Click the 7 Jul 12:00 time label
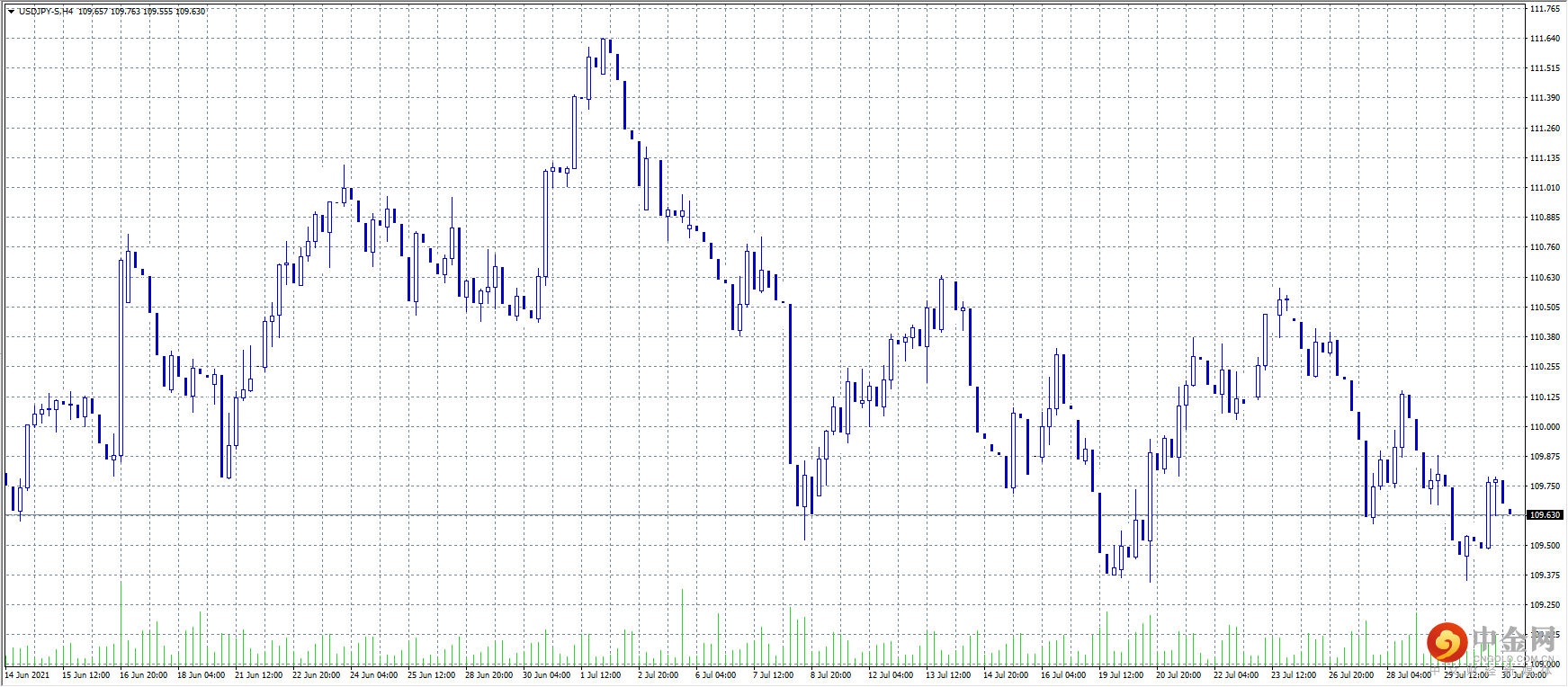The image size is (1568, 687). (x=773, y=675)
